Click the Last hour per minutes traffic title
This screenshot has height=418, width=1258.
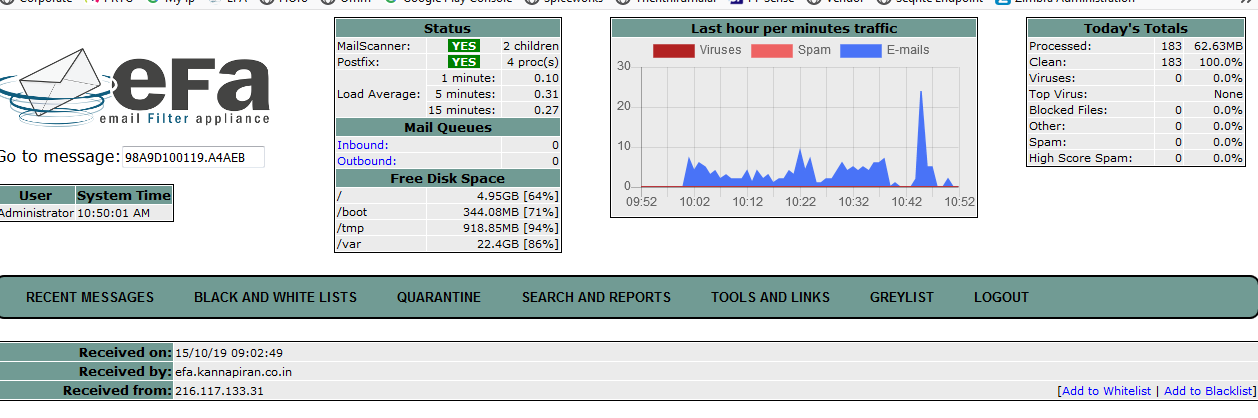[794, 29]
